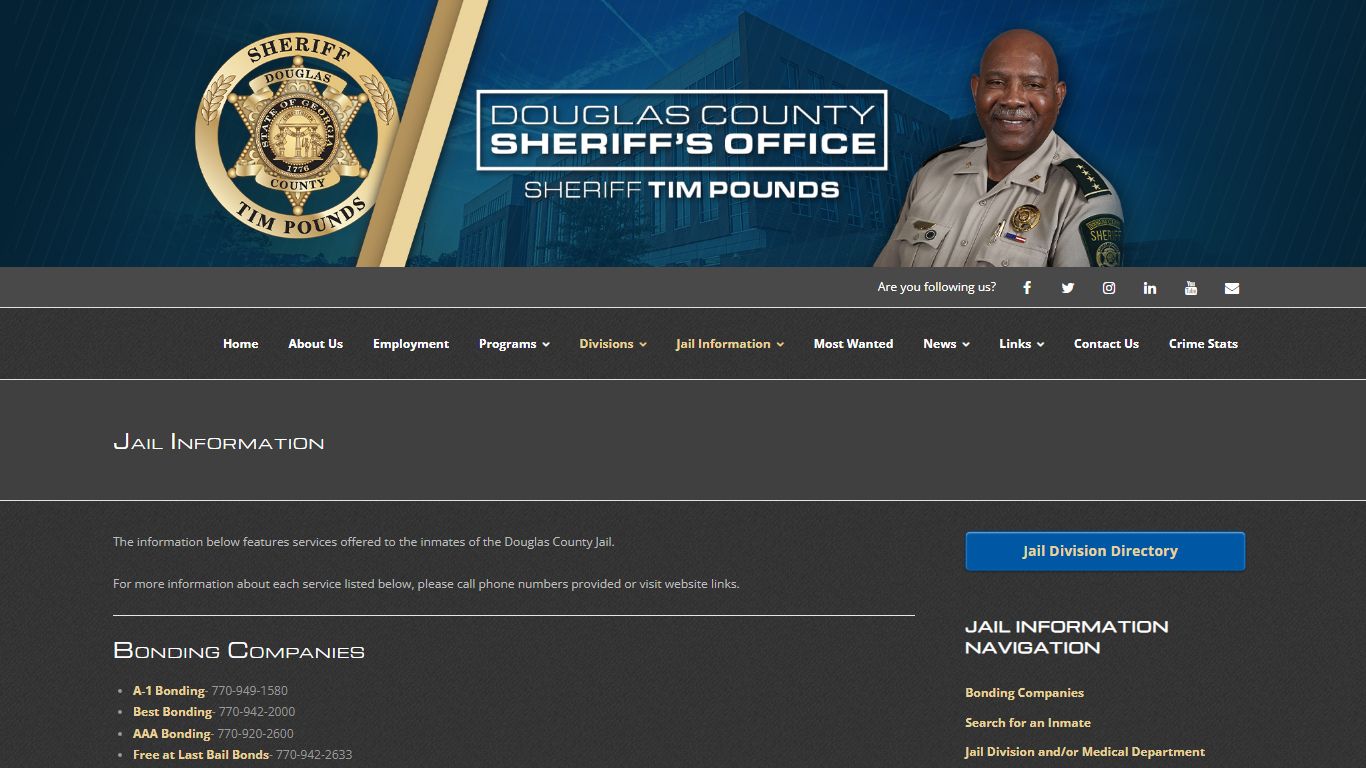Follow the A-1 Bonding link

point(169,691)
